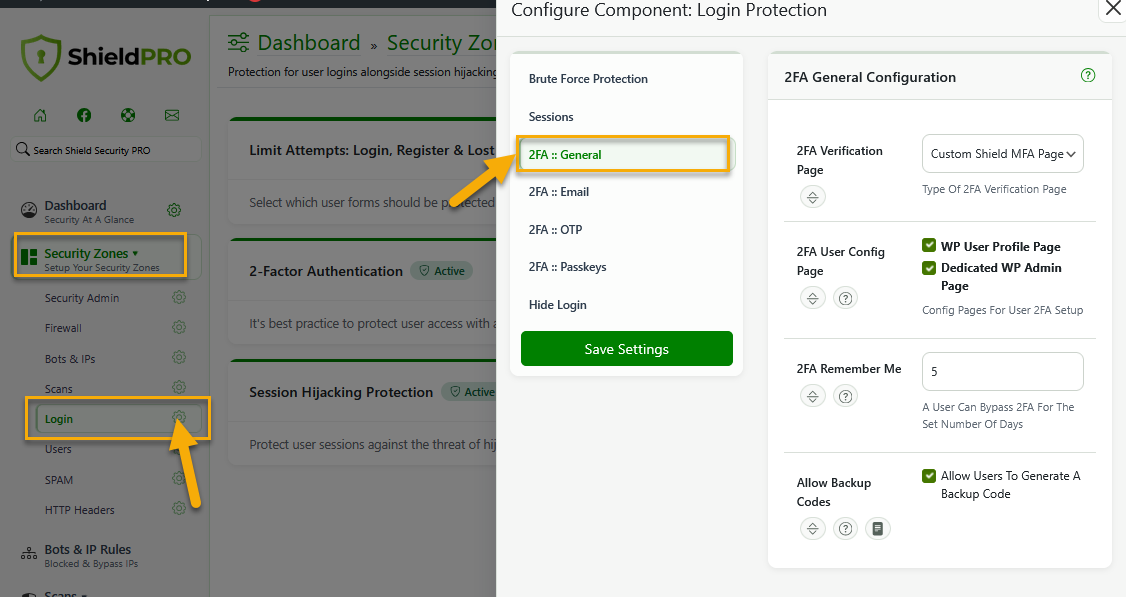
Task: Click the gear icon beside Firewall
Action: pyautogui.click(x=179, y=328)
